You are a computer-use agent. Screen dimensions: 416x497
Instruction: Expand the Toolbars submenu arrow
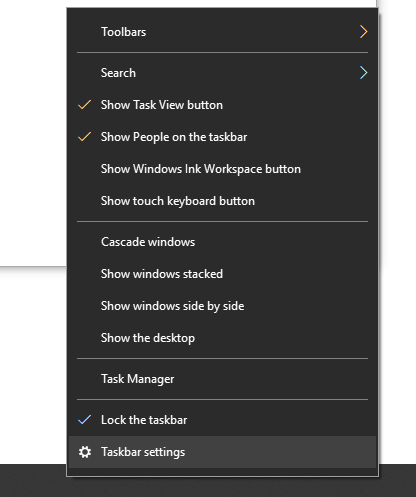pos(363,32)
